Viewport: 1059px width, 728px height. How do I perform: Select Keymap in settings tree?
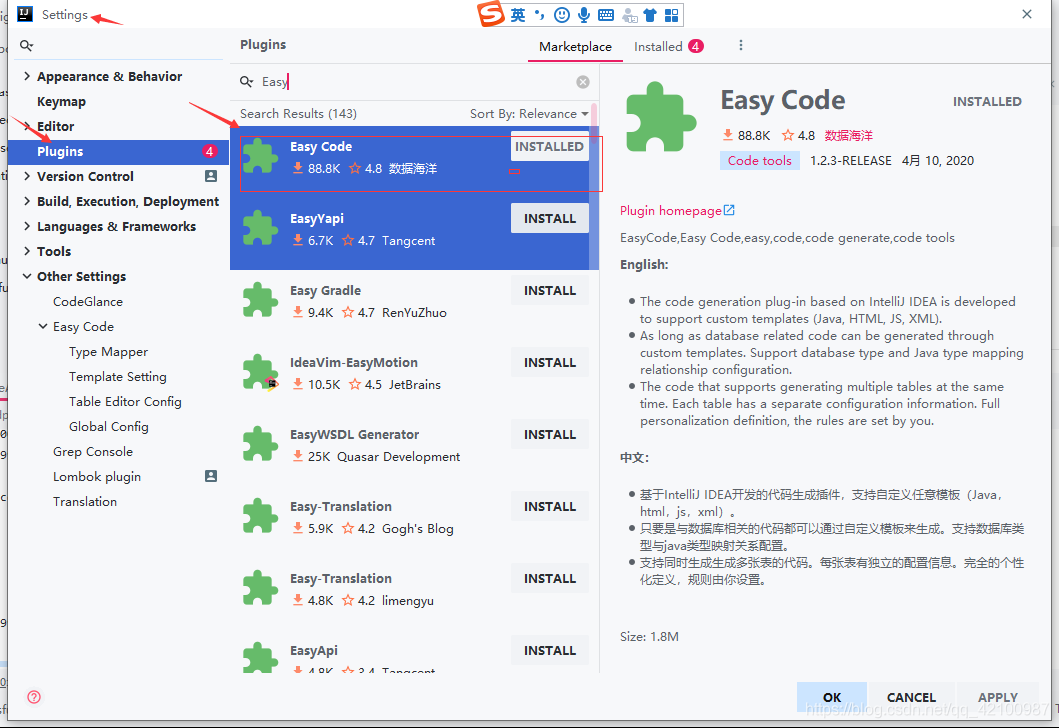[61, 101]
